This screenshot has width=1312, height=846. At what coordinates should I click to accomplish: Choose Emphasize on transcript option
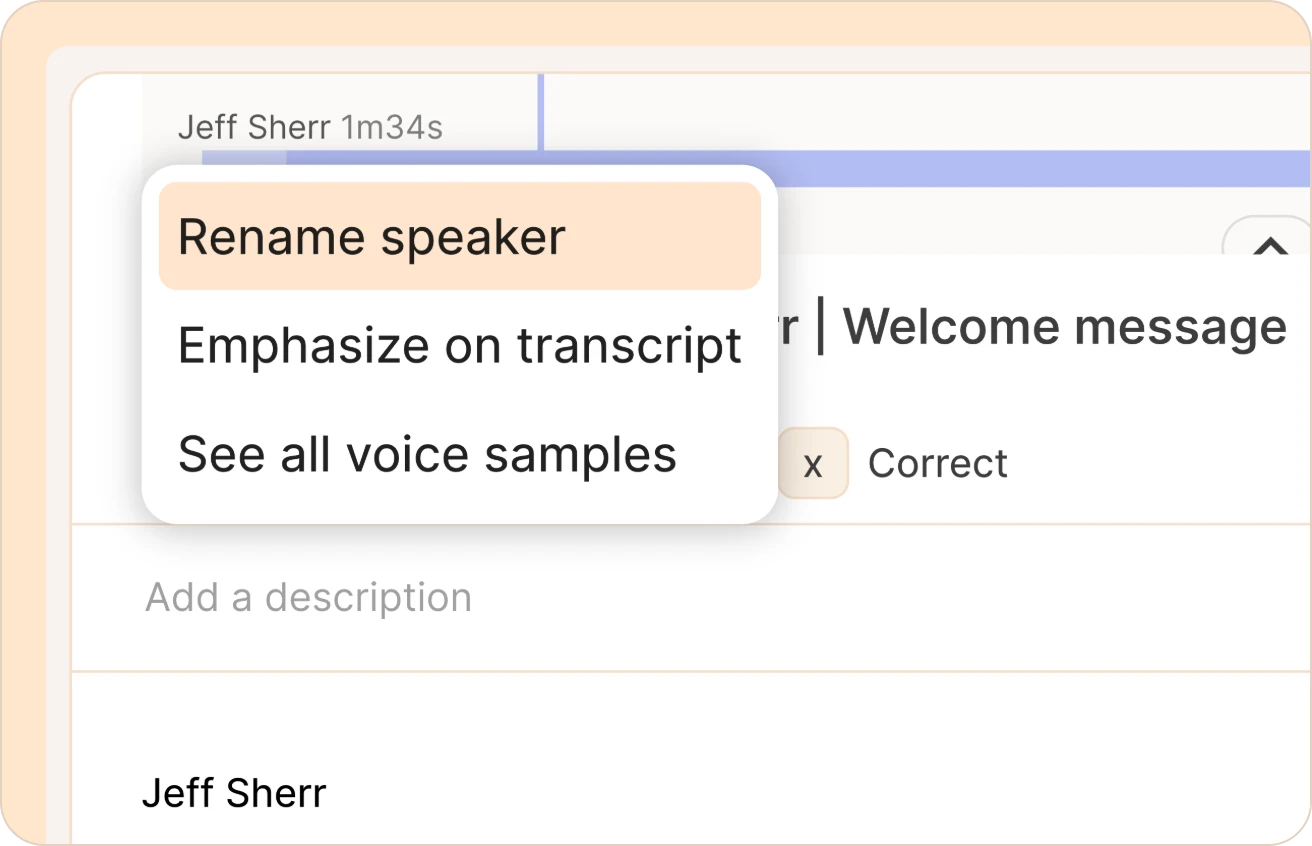(x=459, y=346)
